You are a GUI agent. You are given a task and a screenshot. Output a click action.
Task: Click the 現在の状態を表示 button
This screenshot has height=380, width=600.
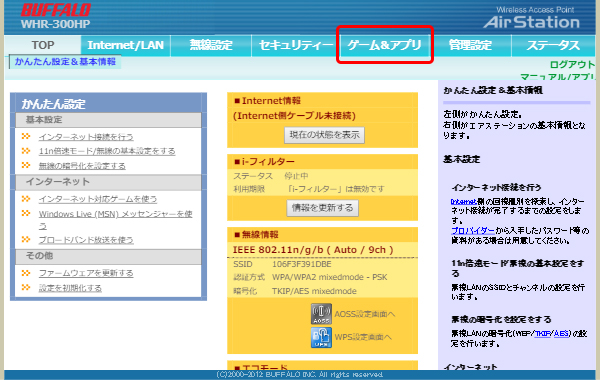[324, 135]
